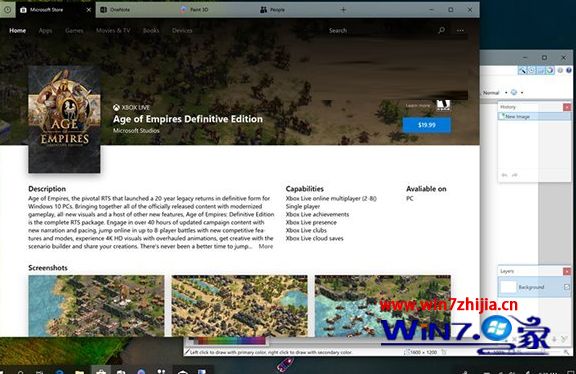
Task: Open the Paint.NET settings gear icon
Action: point(560,70)
